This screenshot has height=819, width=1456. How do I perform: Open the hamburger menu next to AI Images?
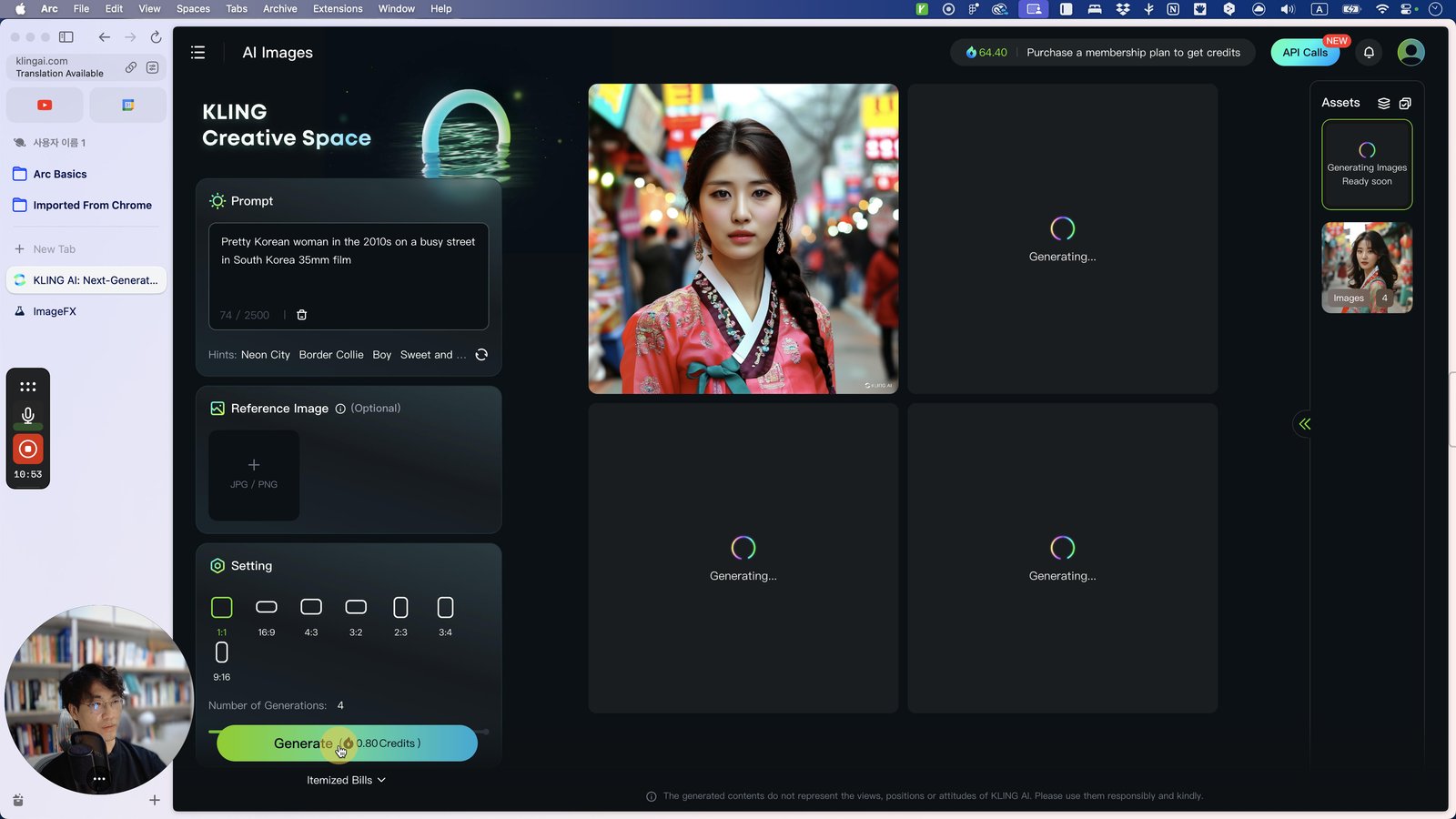[197, 53]
